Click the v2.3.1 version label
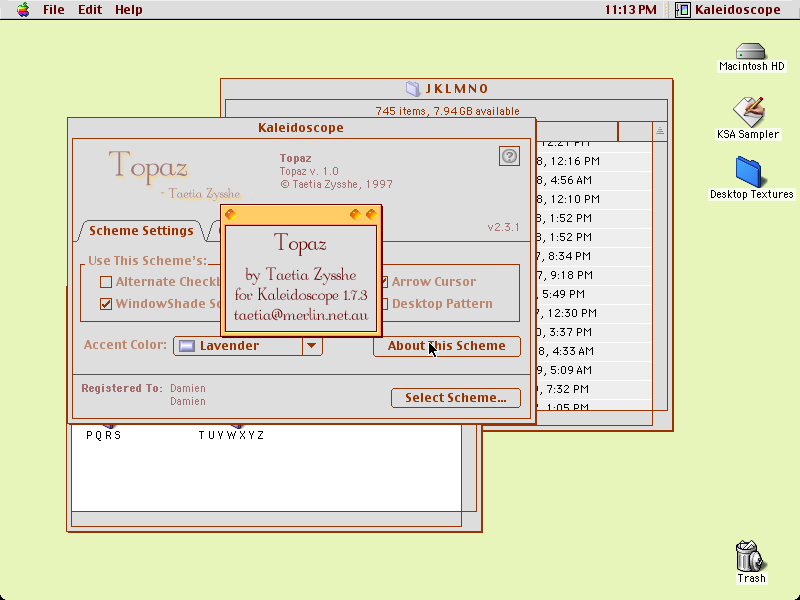800x600 pixels. (x=504, y=227)
